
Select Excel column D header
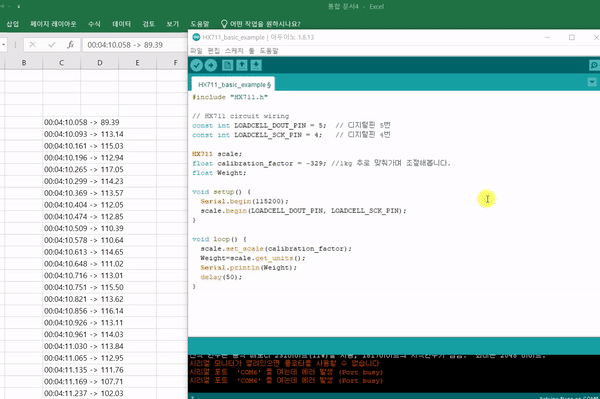coord(99,63)
